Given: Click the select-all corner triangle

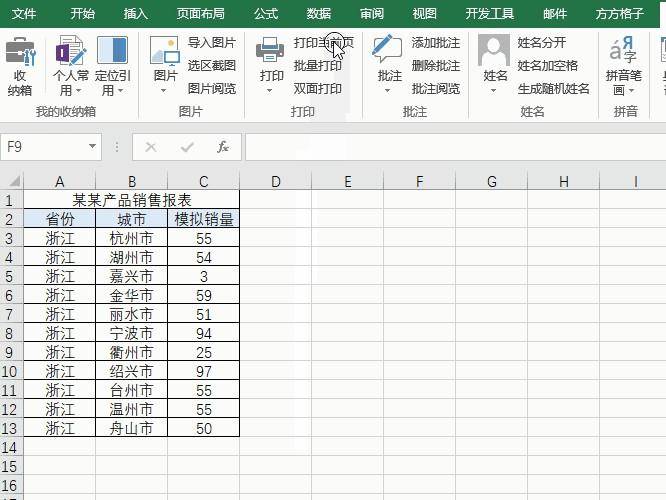Looking at the screenshot, I should [14, 181].
